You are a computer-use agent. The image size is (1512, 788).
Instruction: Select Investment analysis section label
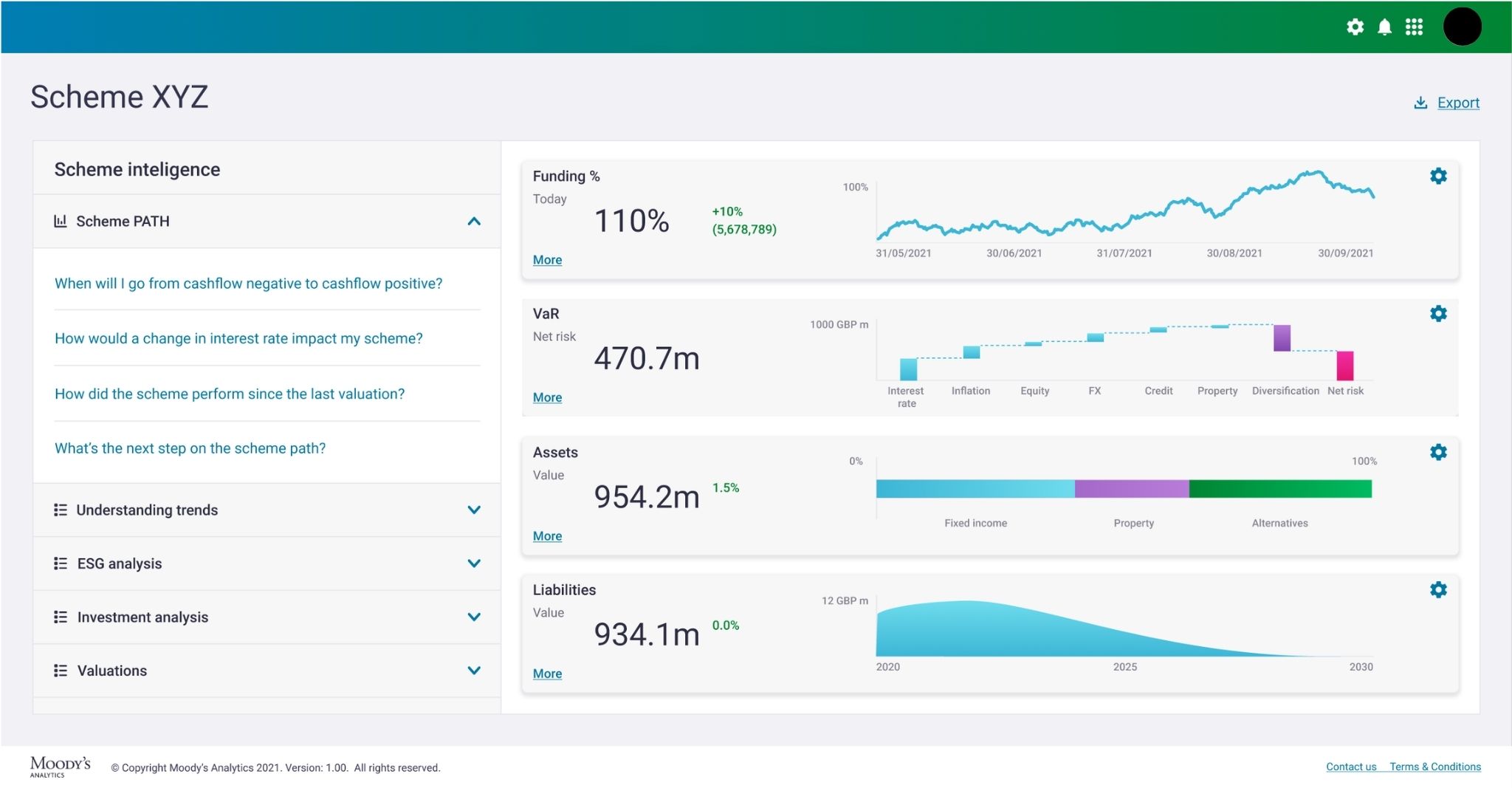[x=142, y=617]
